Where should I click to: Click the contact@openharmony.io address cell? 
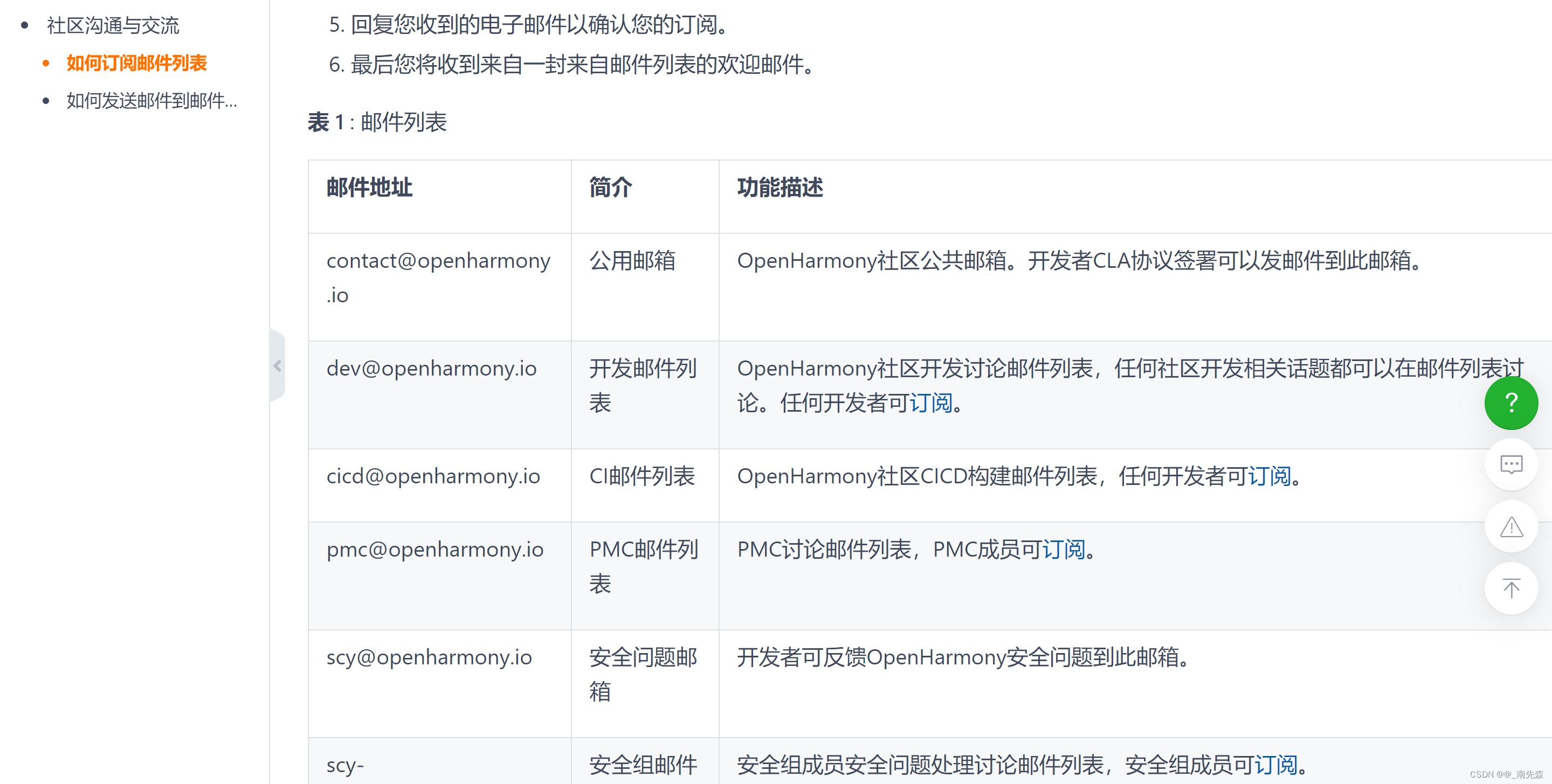tap(439, 287)
